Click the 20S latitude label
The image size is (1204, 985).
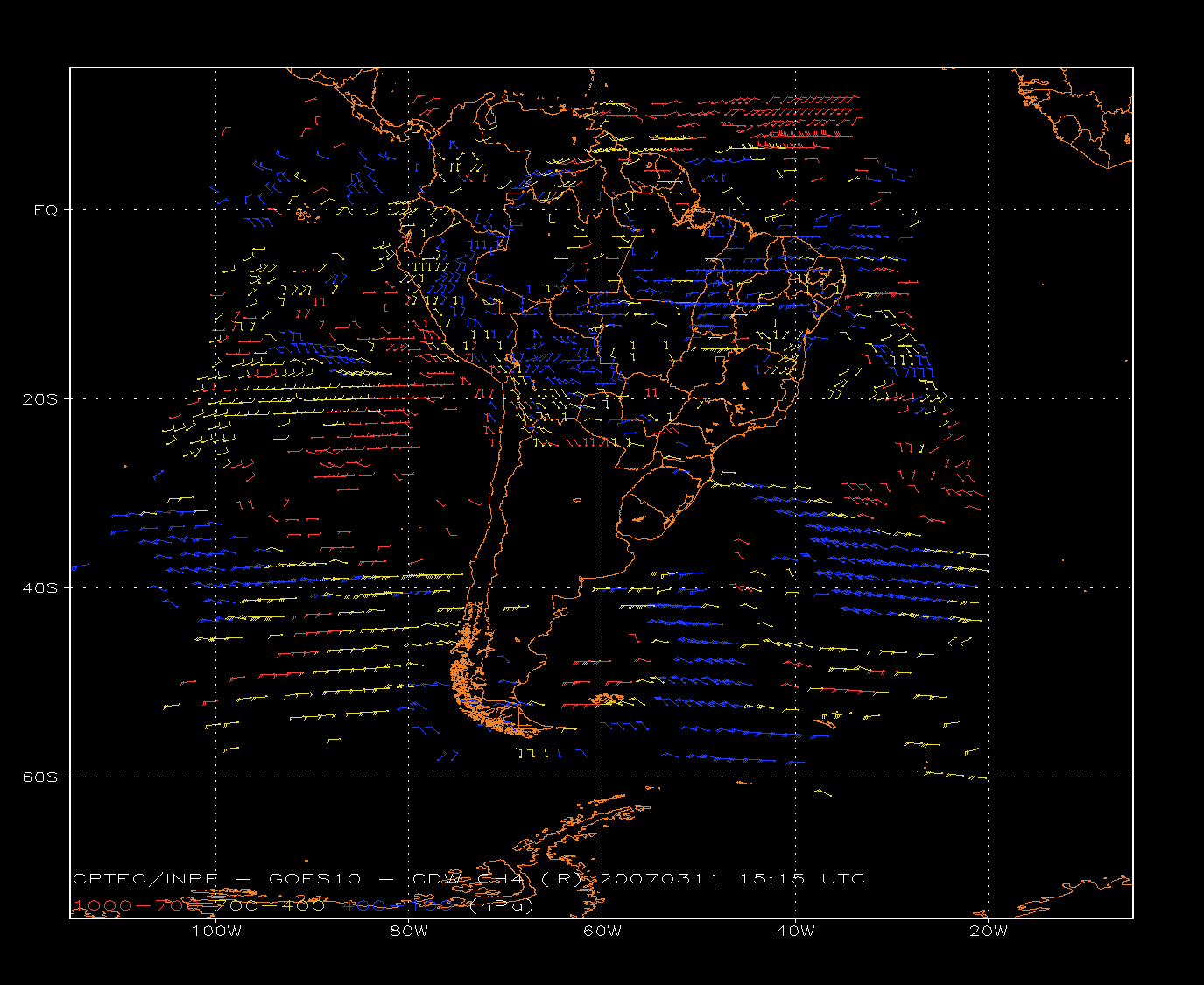click(x=40, y=398)
